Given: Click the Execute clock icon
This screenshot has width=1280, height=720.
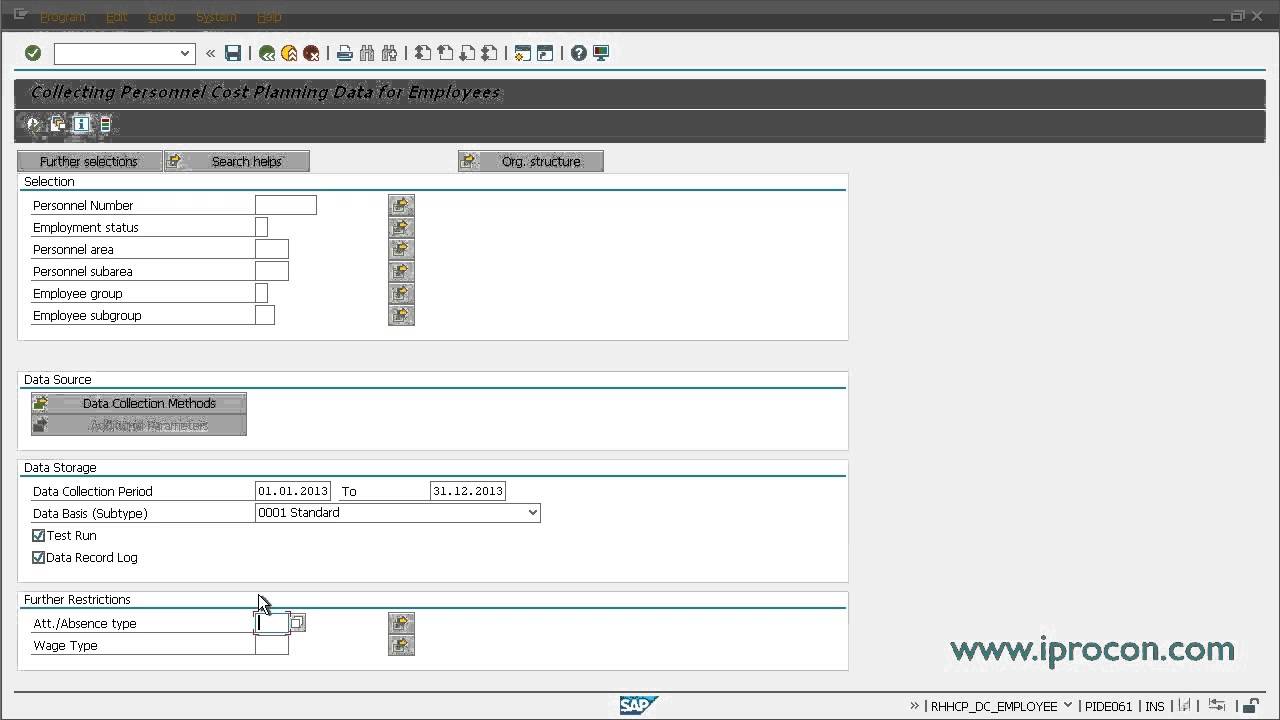Looking at the screenshot, I should pyautogui.click(x=34, y=124).
